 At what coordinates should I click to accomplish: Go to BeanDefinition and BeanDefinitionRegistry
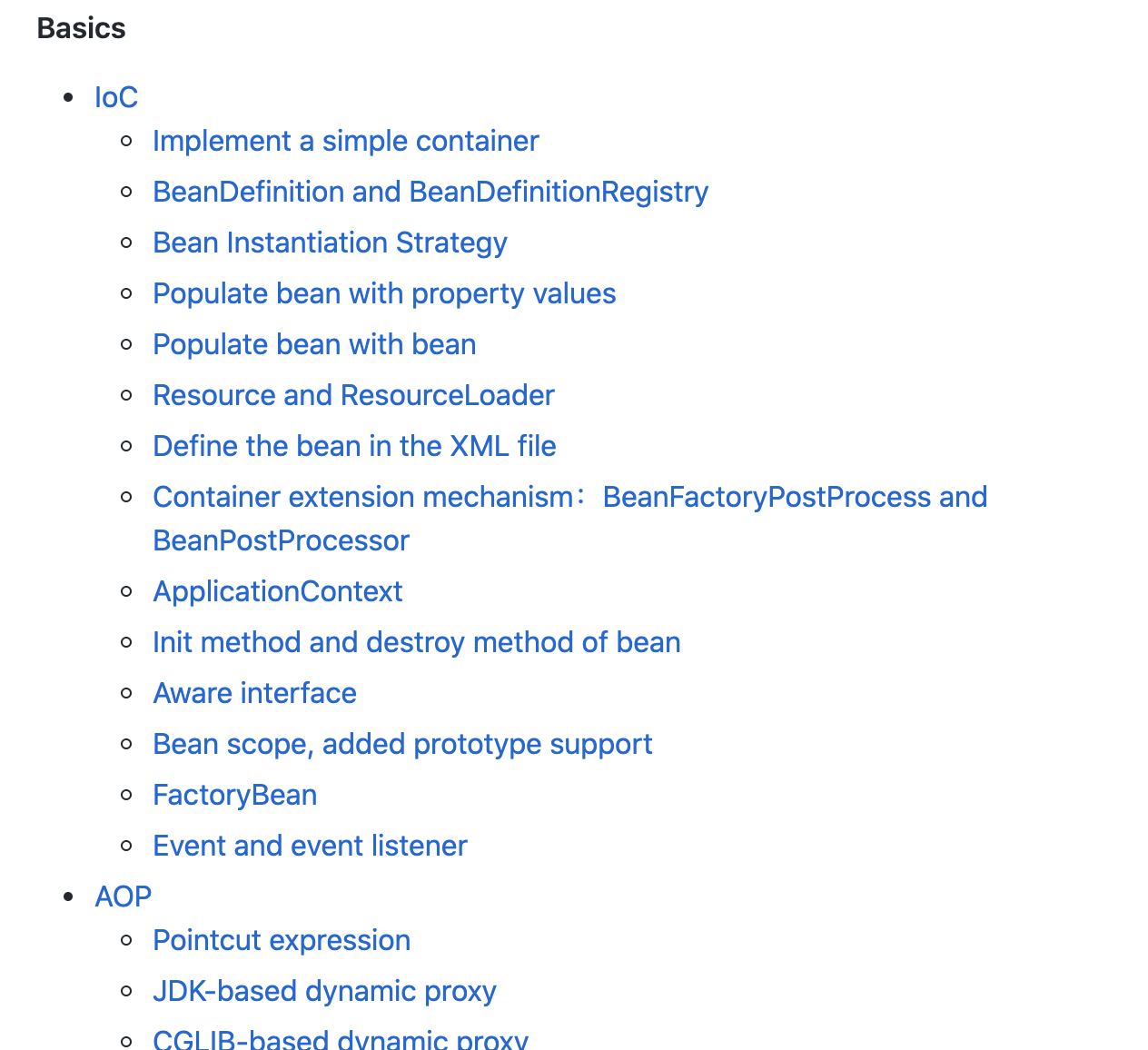coord(430,192)
